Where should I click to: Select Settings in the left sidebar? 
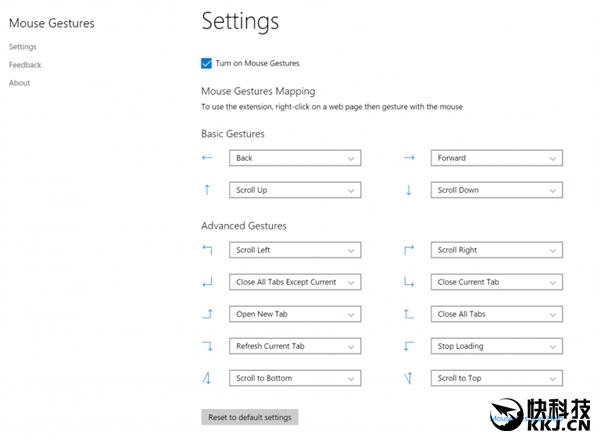point(22,47)
